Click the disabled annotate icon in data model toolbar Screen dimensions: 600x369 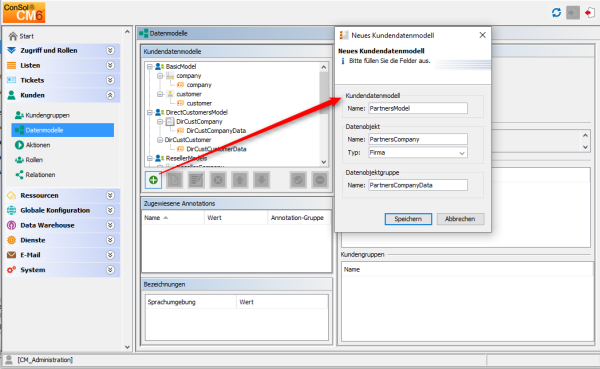pos(196,180)
